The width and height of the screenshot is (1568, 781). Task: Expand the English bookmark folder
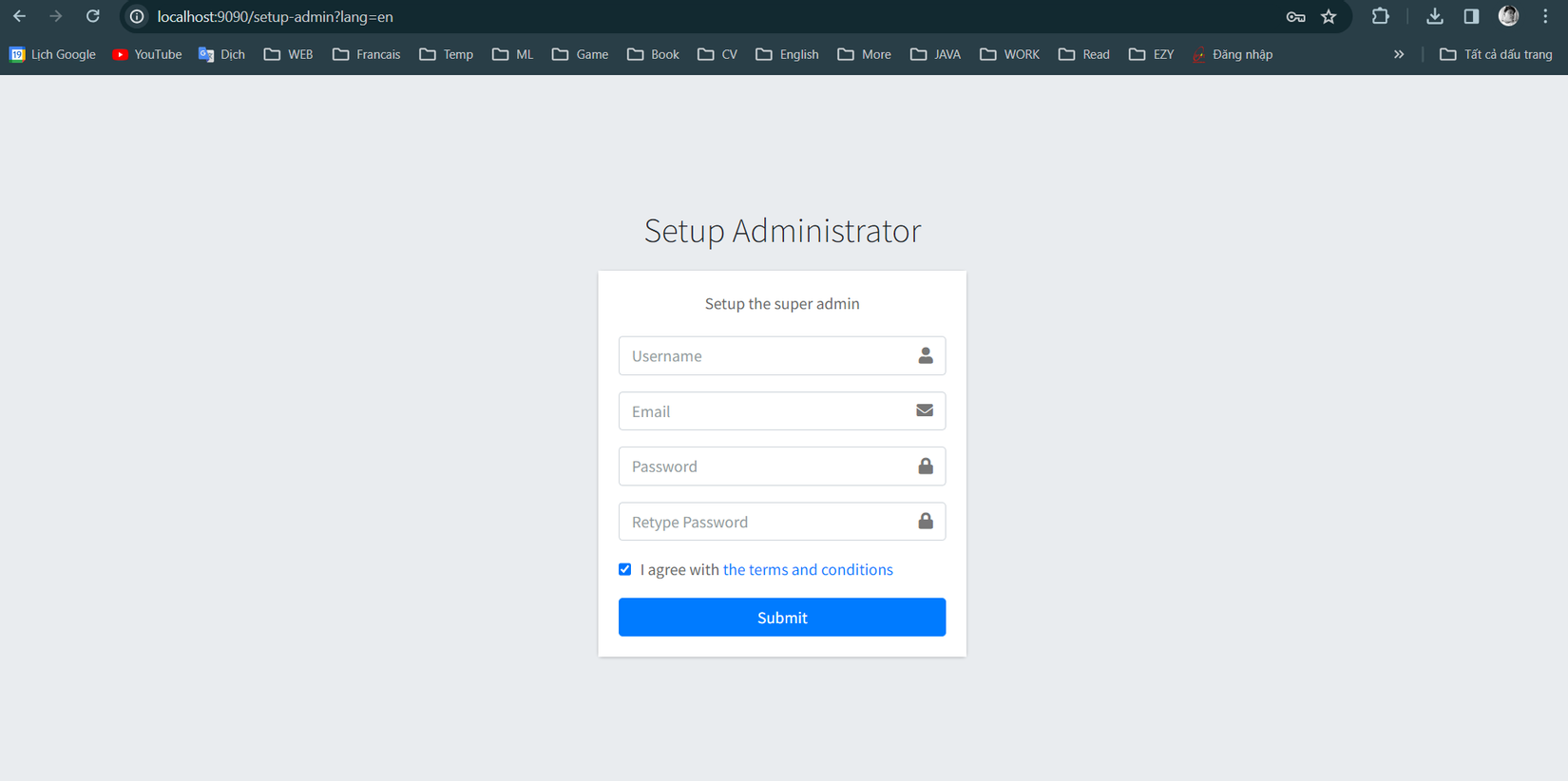click(788, 54)
